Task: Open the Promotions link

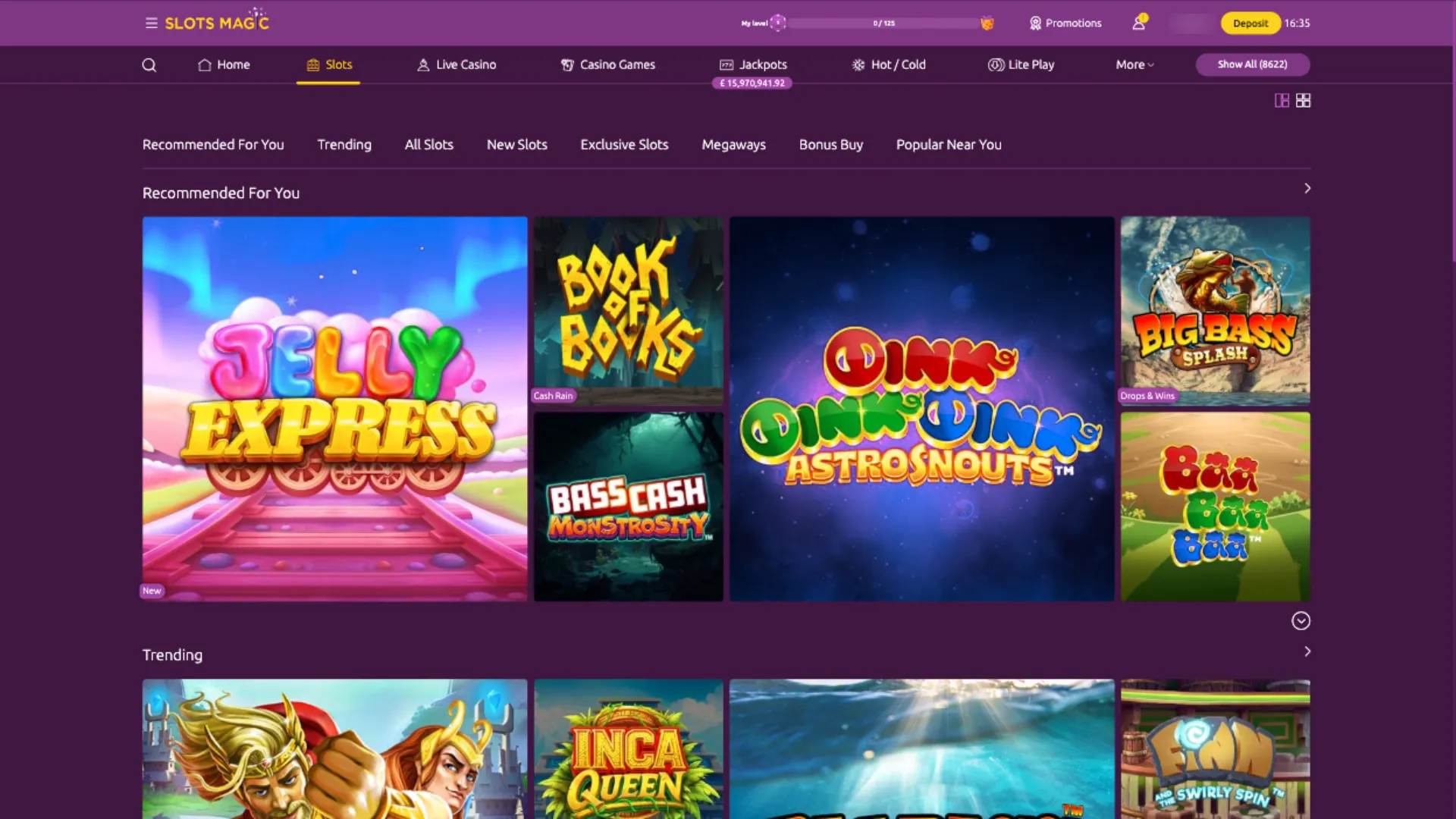Action: coord(1065,23)
